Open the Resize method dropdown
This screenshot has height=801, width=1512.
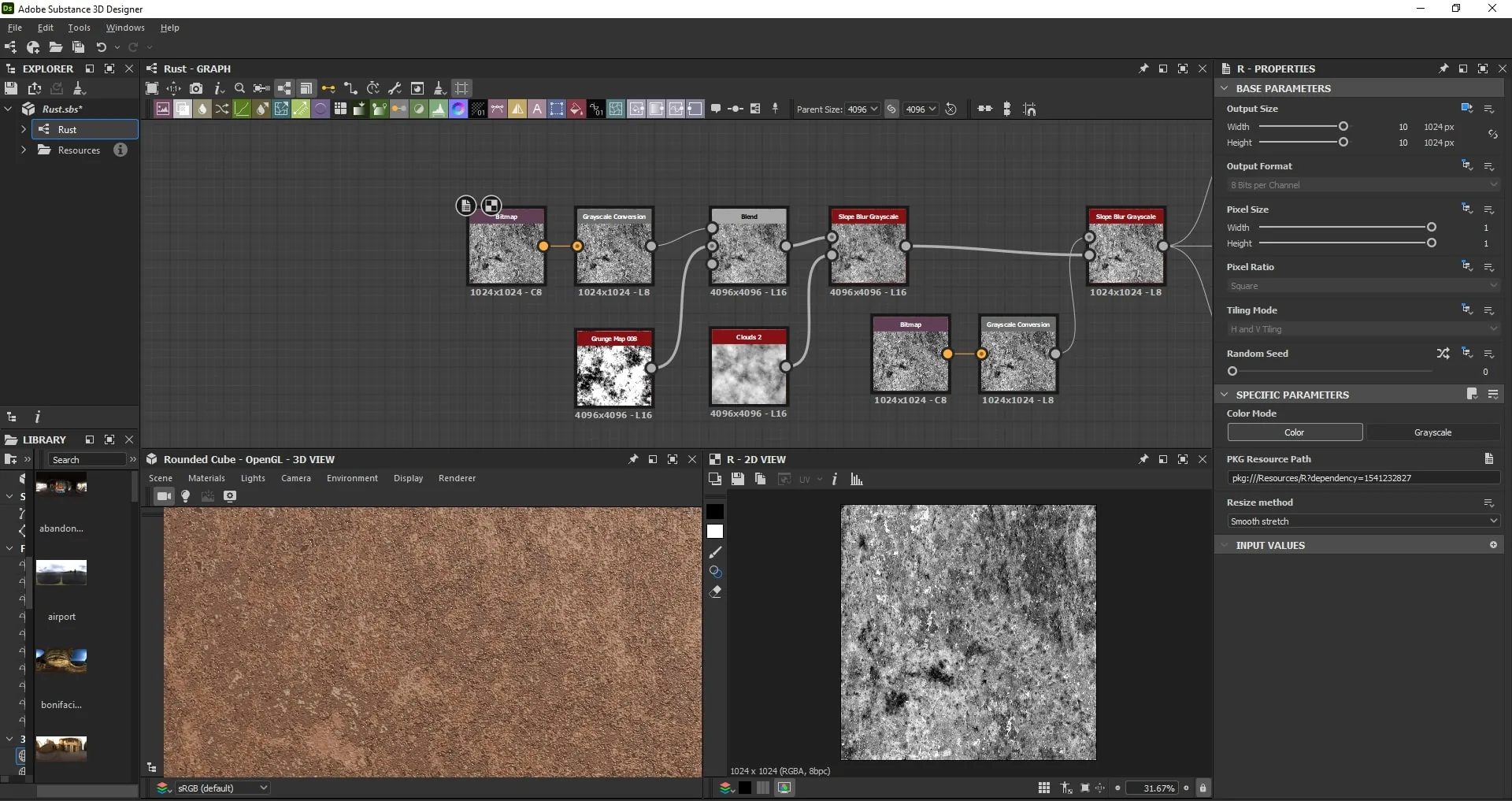tap(1363, 521)
